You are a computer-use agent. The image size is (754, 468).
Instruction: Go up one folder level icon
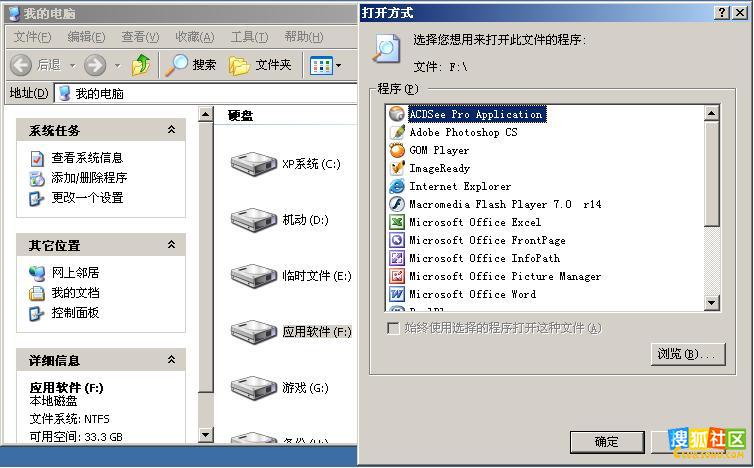[x=141, y=65]
